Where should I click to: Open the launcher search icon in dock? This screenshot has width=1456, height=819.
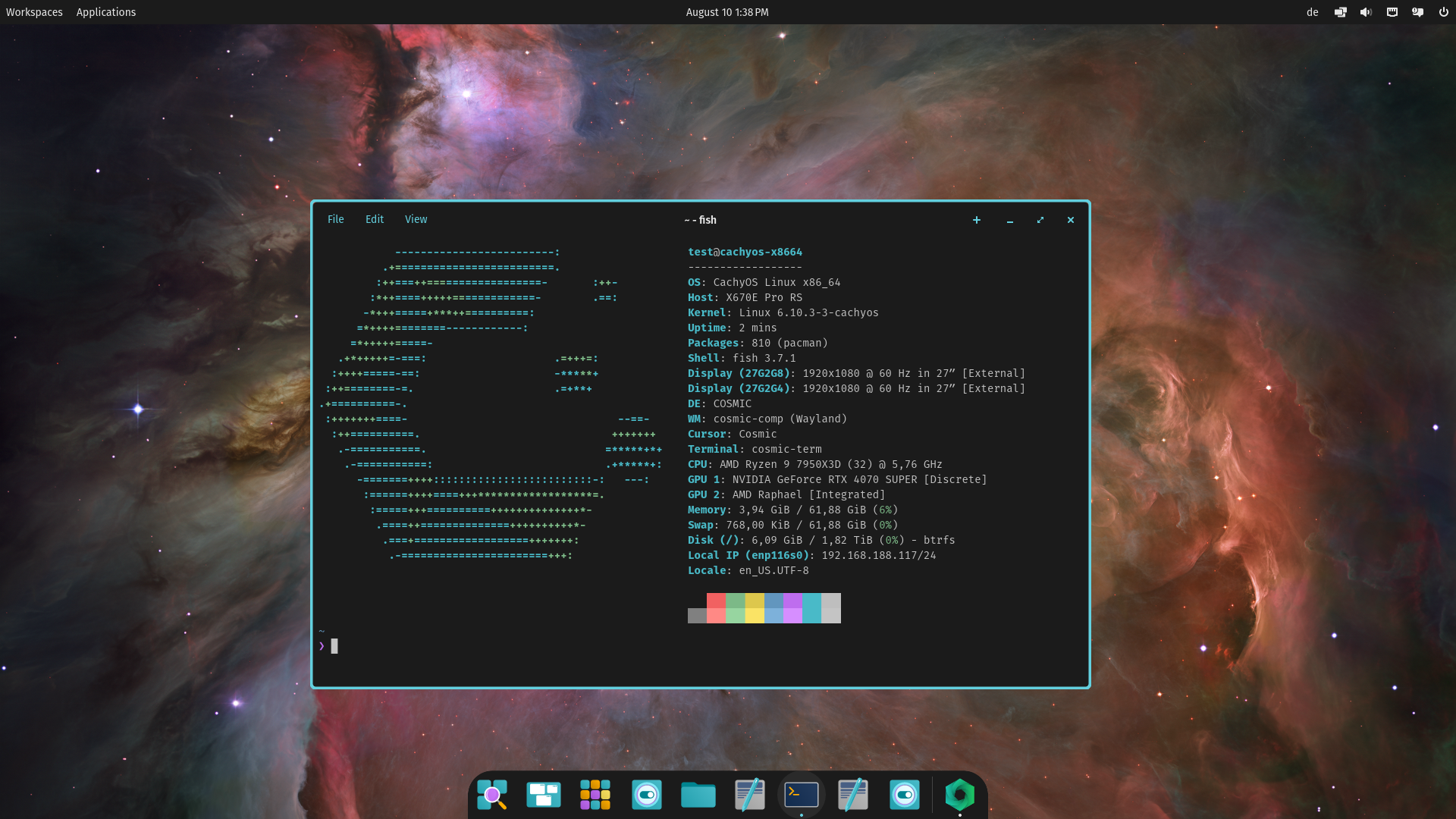(x=492, y=795)
